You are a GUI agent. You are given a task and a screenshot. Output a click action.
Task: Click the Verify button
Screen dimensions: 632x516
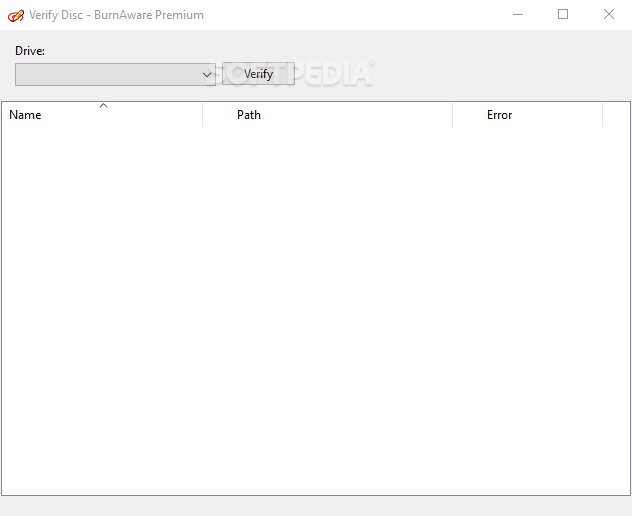coord(258,74)
